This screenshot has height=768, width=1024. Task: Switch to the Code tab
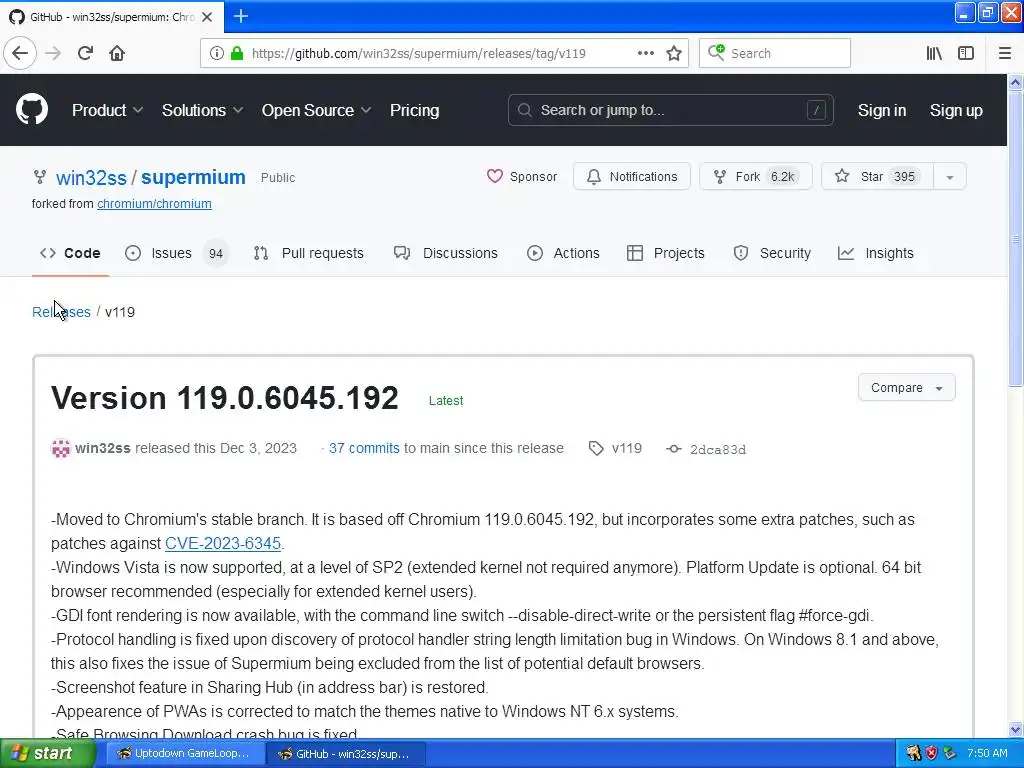click(x=70, y=253)
